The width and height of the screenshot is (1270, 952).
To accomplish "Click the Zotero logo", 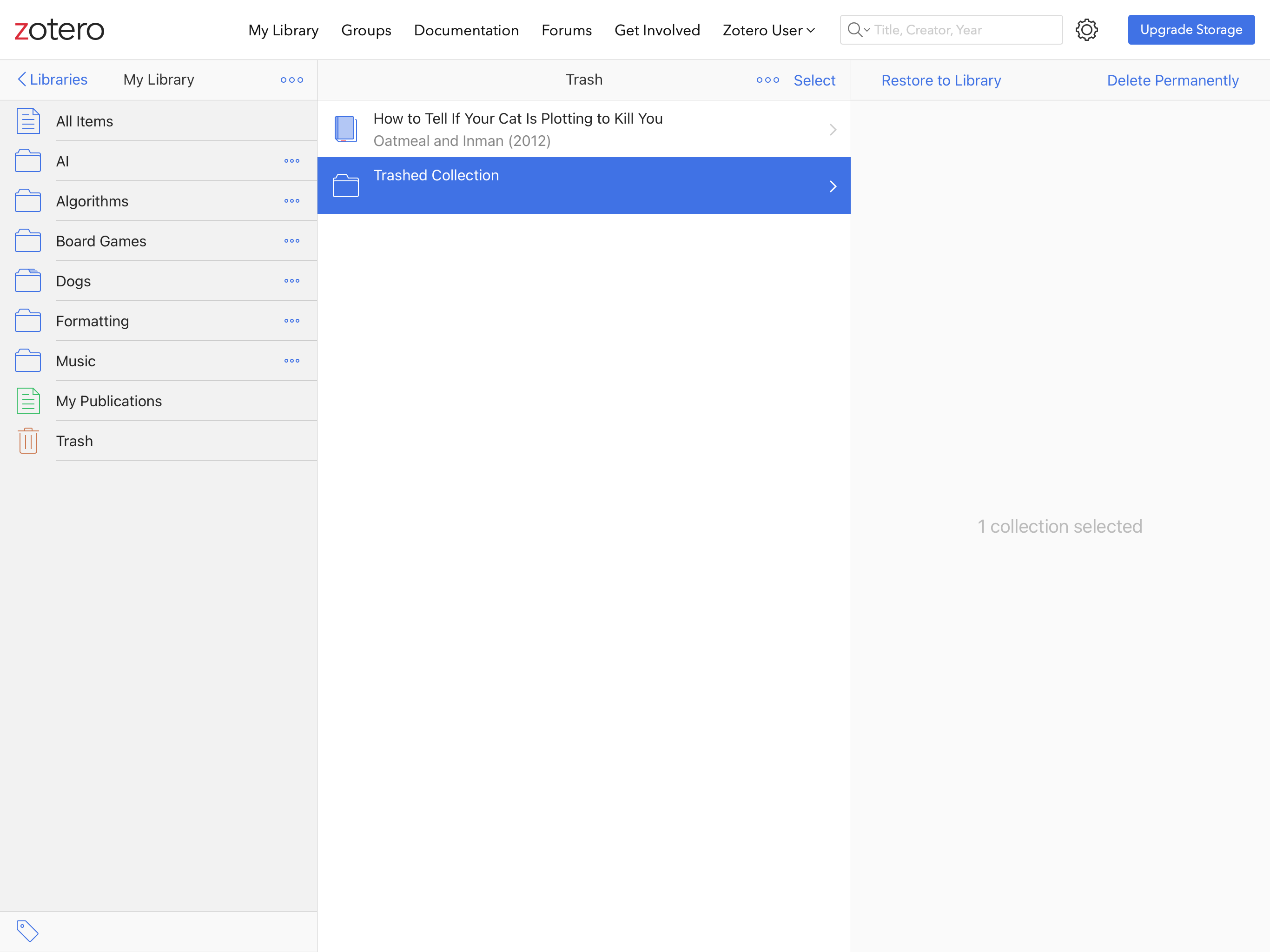I will [59, 30].
